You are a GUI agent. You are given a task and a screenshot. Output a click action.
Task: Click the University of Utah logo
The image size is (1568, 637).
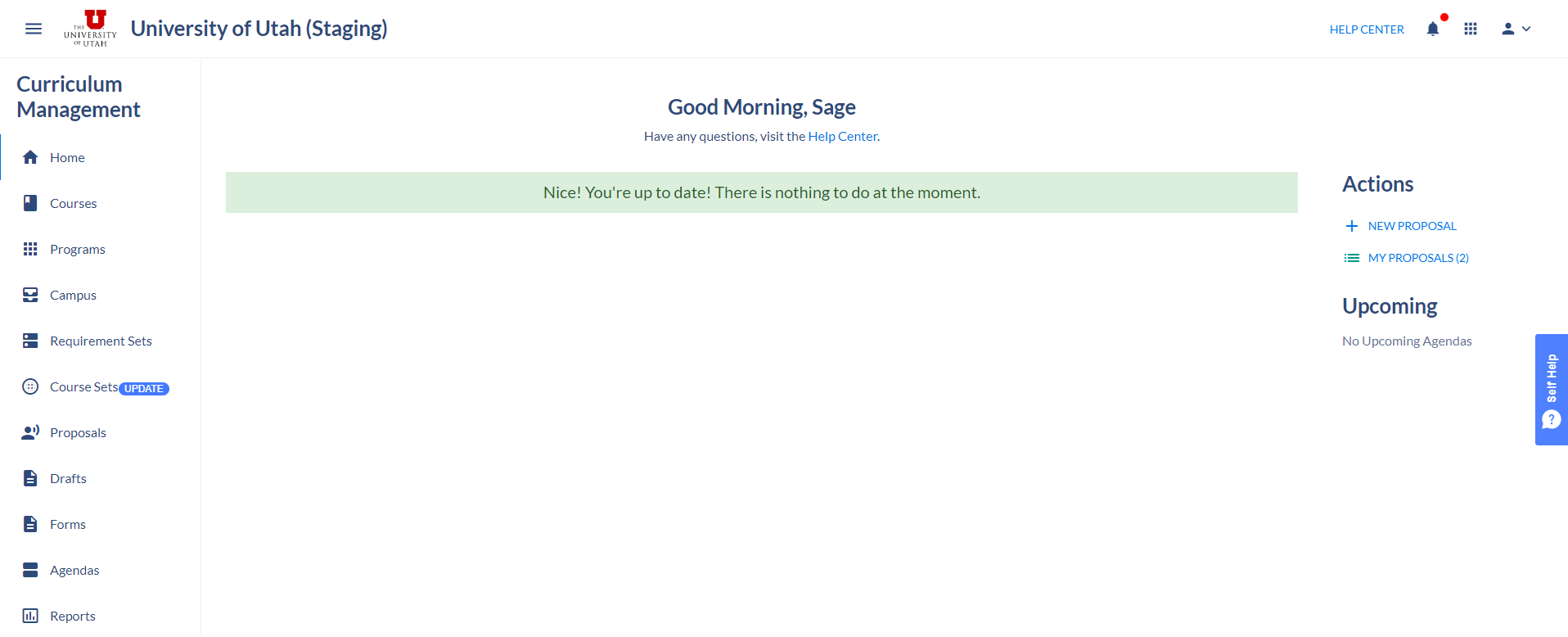click(x=90, y=29)
